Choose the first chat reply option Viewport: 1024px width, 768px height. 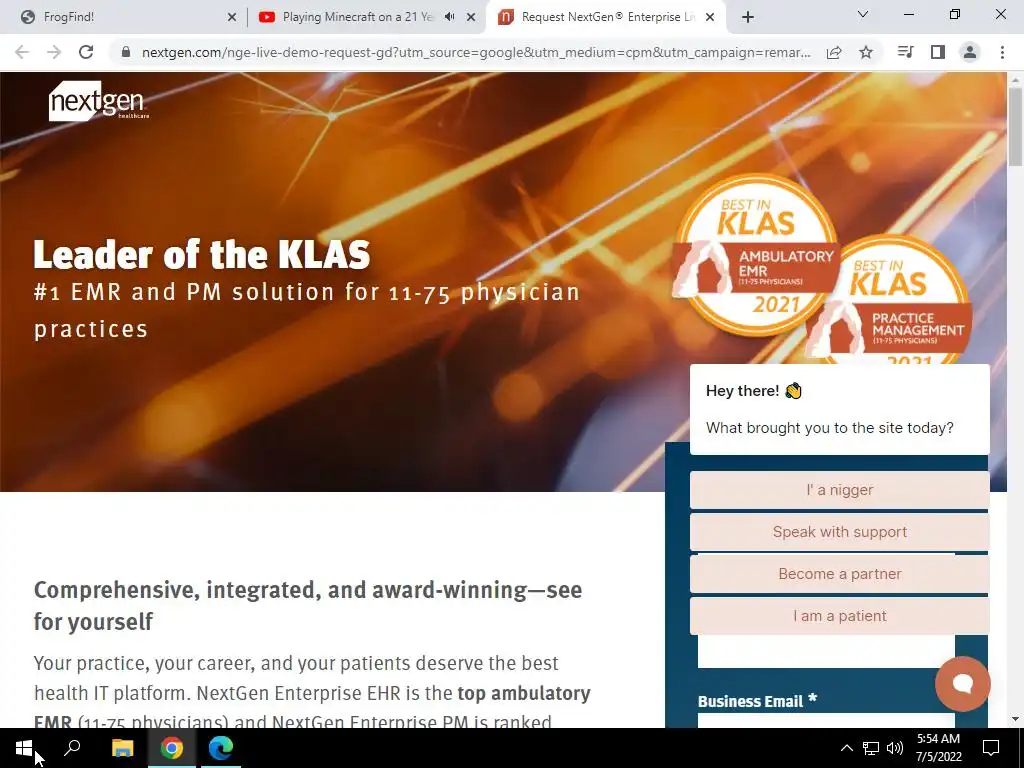(840, 490)
